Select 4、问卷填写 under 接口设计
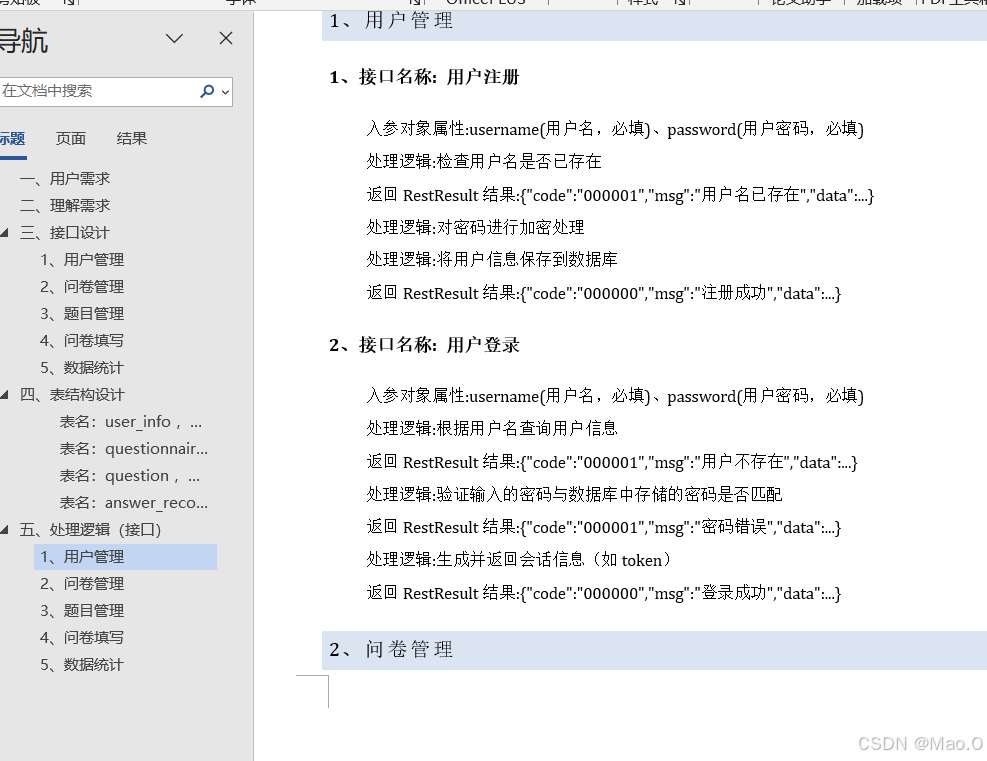 (82, 341)
